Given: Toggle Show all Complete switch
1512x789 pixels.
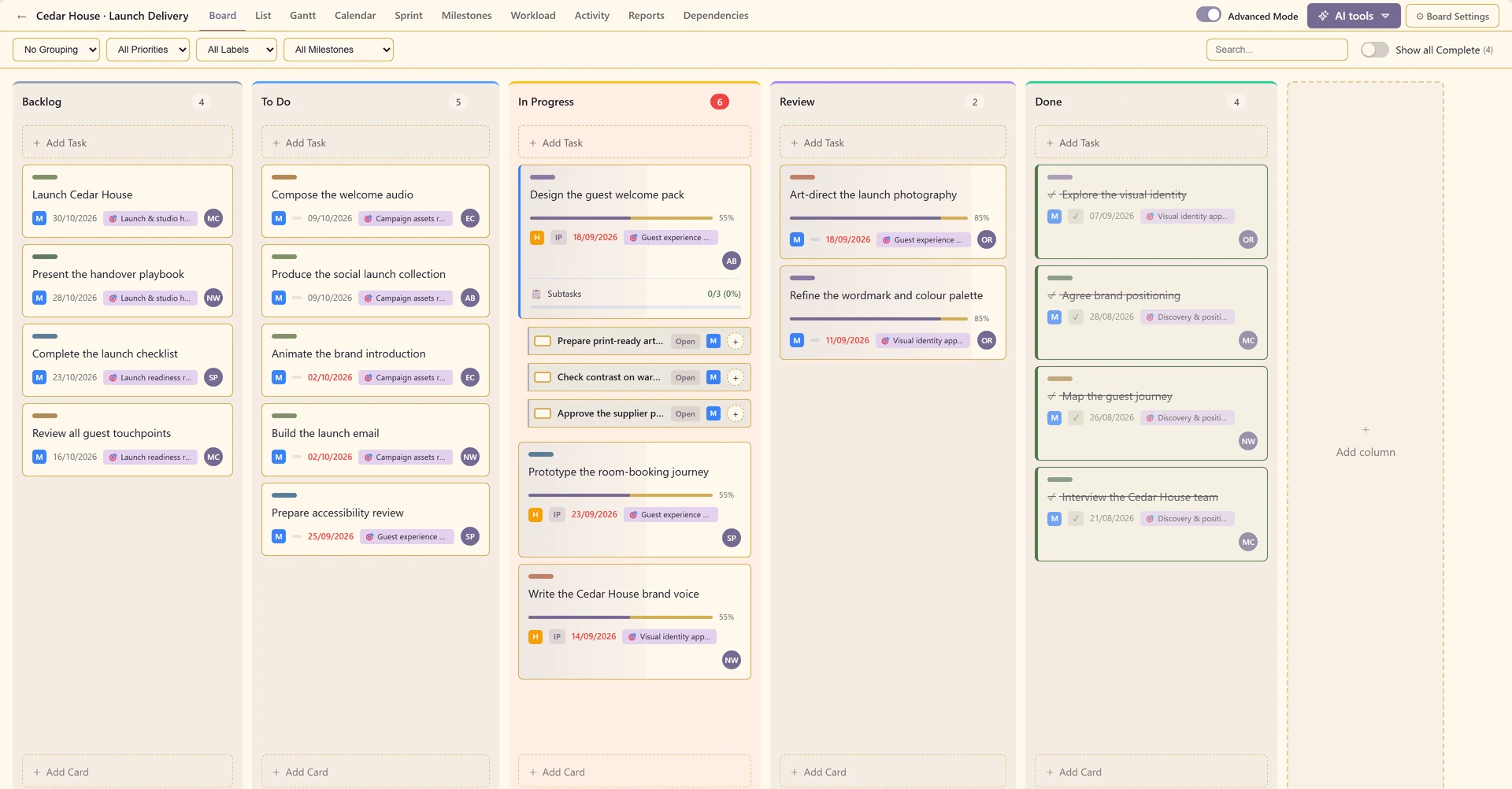Looking at the screenshot, I should pyautogui.click(x=1375, y=50).
